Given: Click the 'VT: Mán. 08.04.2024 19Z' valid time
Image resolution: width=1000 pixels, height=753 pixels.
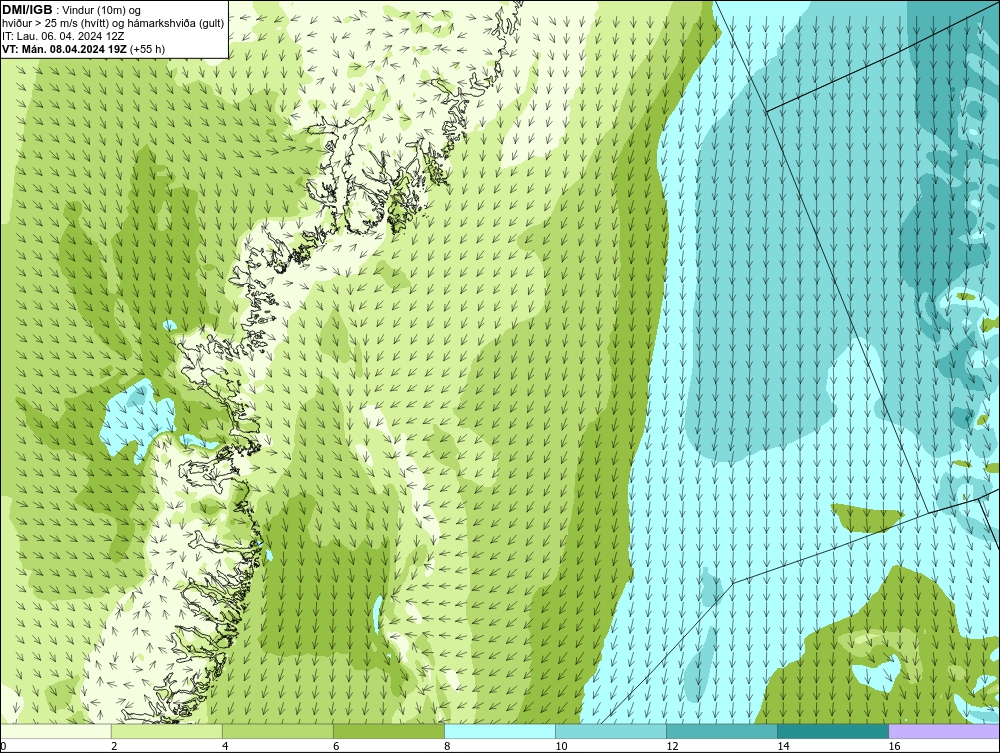Looking at the screenshot, I should [x=64, y=49].
